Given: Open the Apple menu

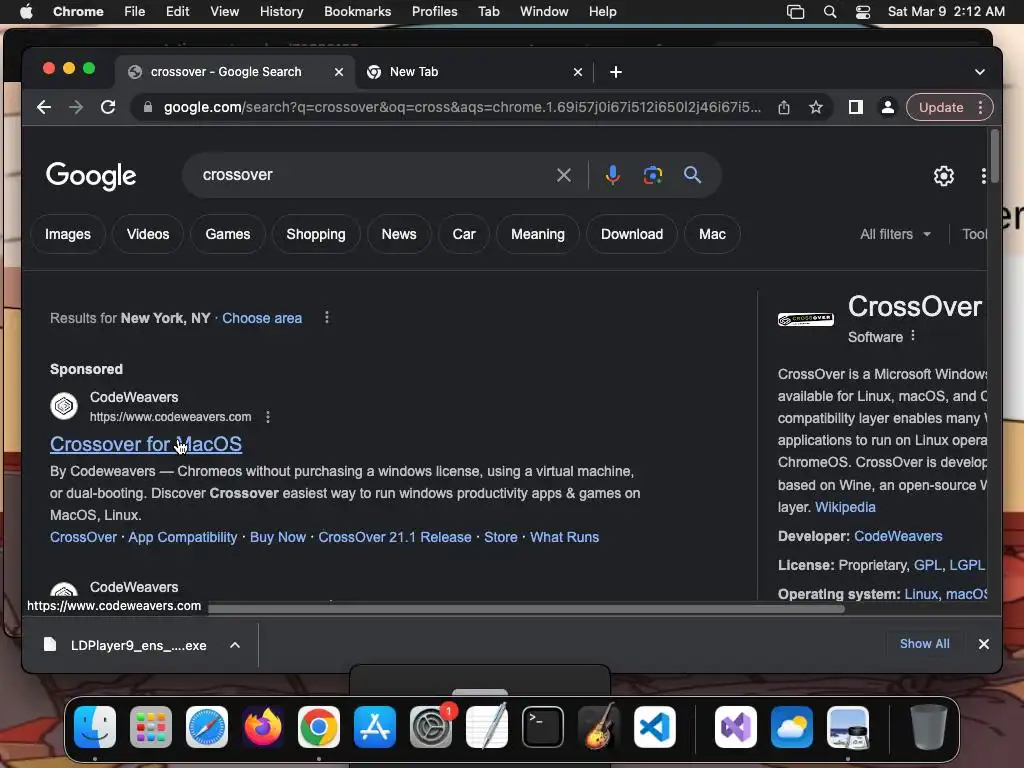Looking at the screenshot, I should coord(26,12).
